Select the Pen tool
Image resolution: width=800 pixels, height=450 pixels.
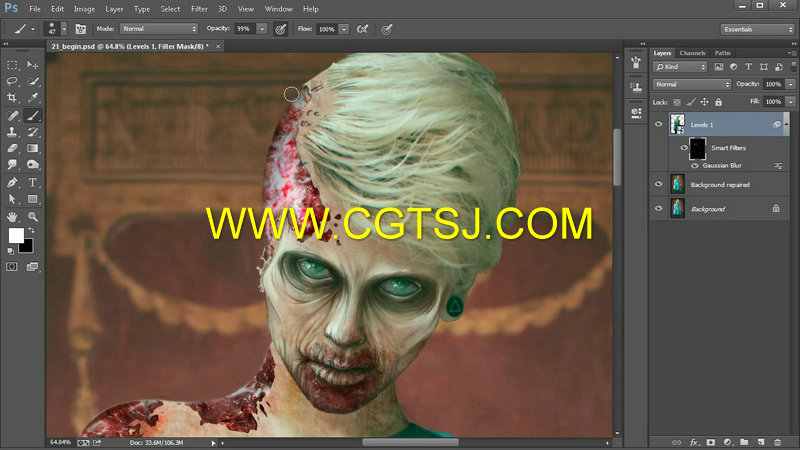click(12, 182)
